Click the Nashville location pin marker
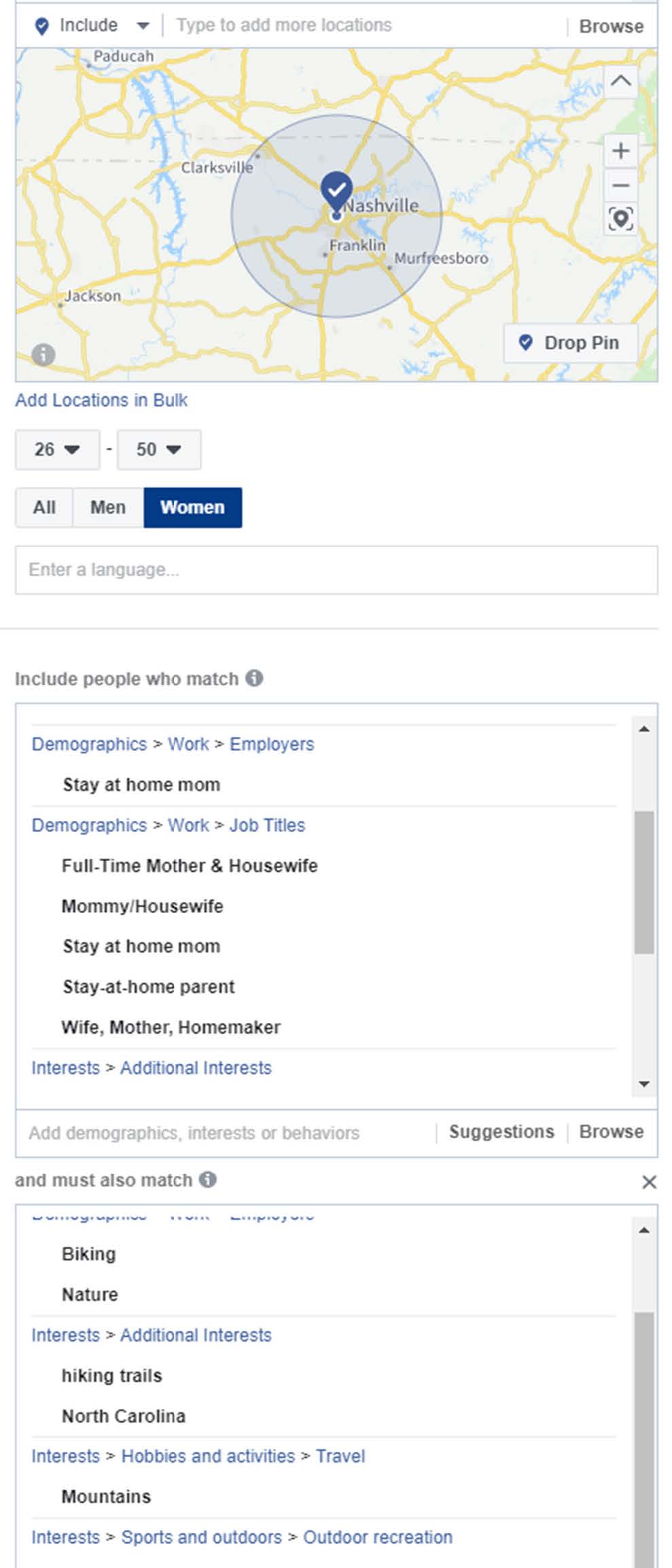The image size is (672, 1568). [336, 189]
